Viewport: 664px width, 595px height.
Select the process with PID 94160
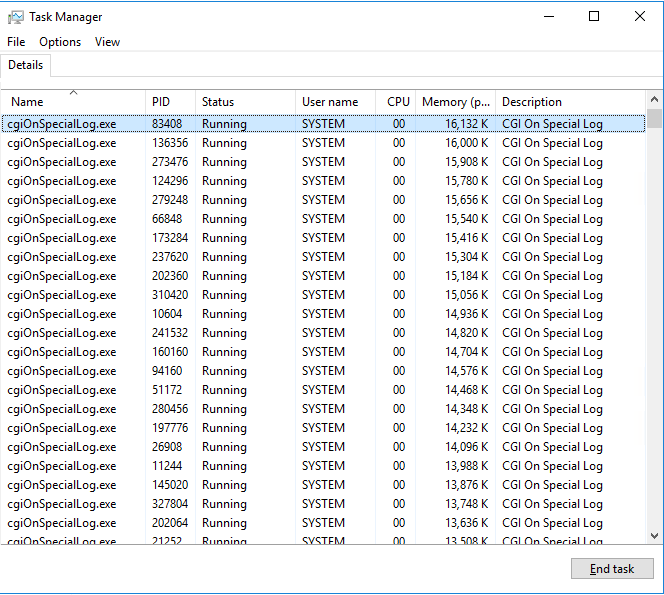tap(323, 371)
